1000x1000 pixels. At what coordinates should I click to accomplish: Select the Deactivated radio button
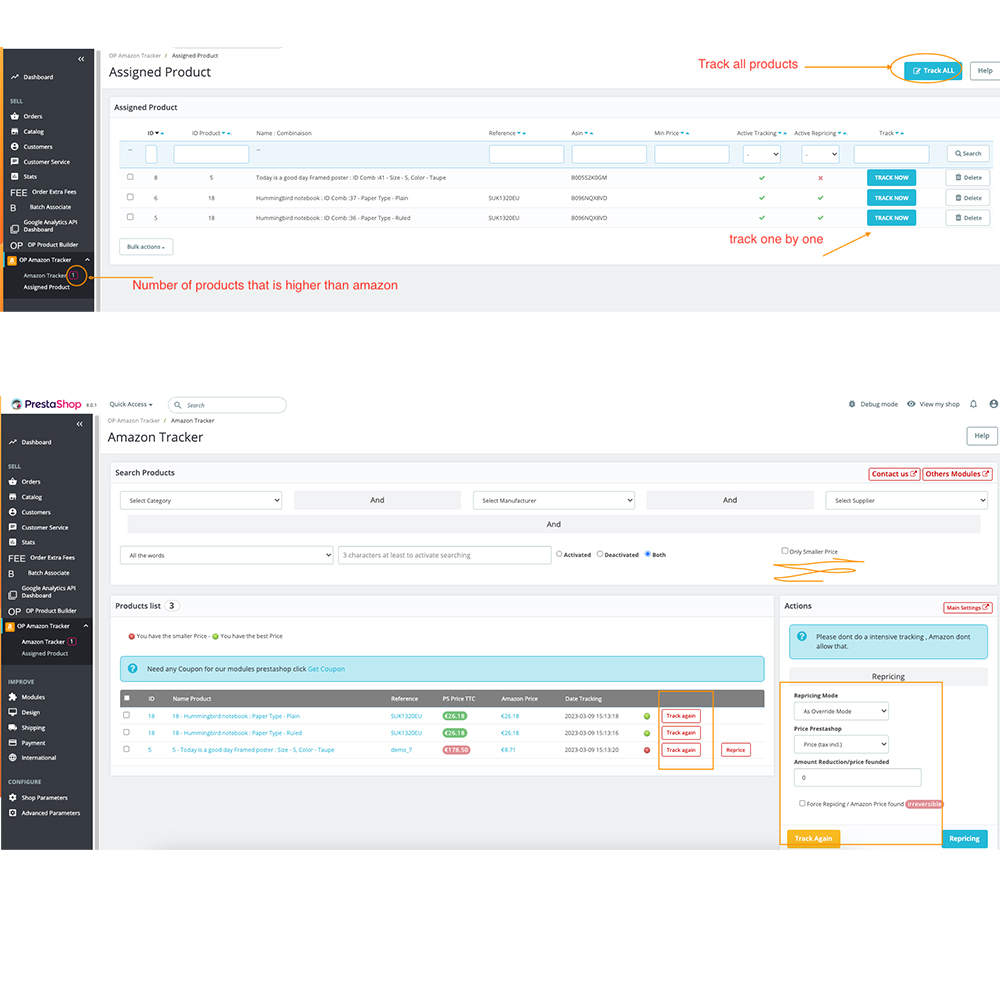[x=600, y=554]
